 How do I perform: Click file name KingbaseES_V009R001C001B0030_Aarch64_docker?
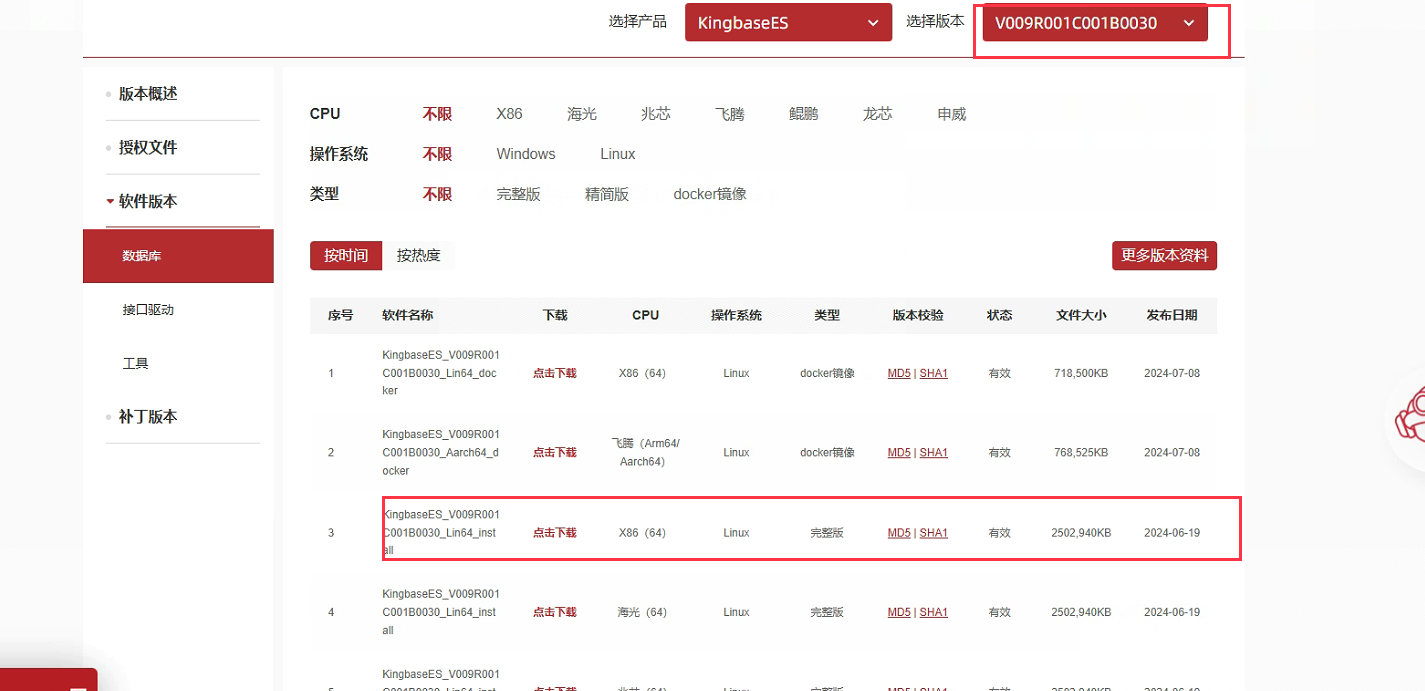click(440, 452)
